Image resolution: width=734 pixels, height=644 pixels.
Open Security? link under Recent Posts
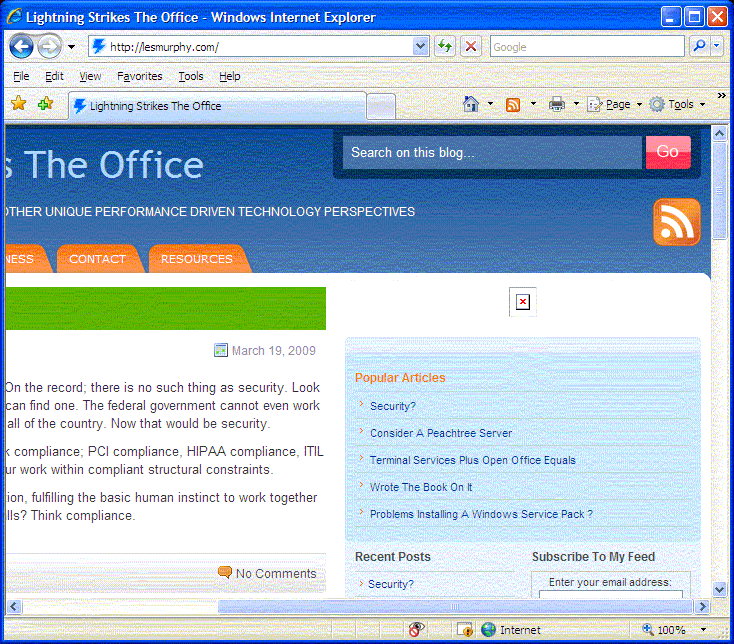click(x=391, y=584)
